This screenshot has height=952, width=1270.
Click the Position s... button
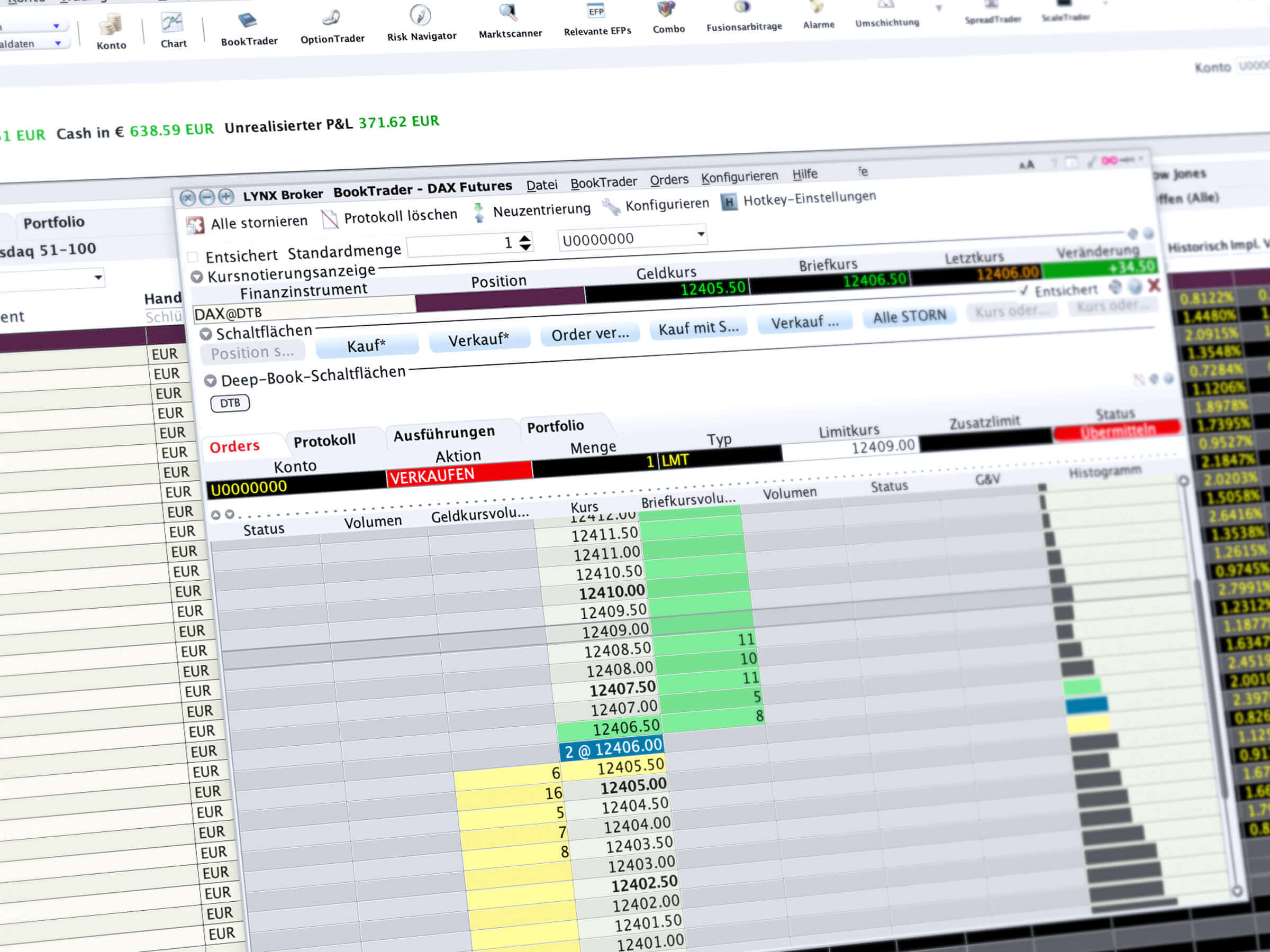pos(252,352)
